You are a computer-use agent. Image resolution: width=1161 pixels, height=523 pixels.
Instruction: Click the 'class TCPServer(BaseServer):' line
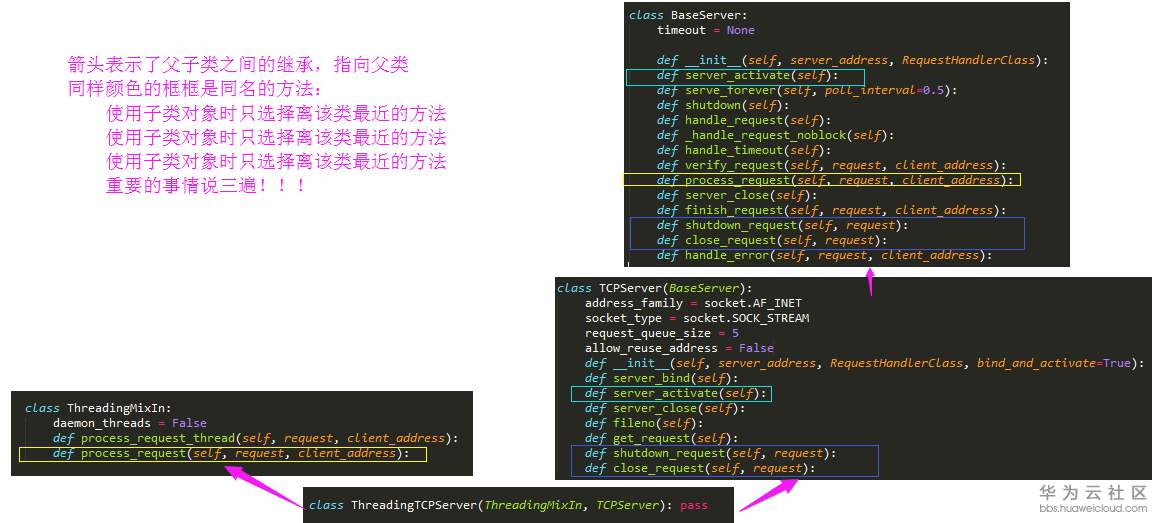tap(655, 288)
